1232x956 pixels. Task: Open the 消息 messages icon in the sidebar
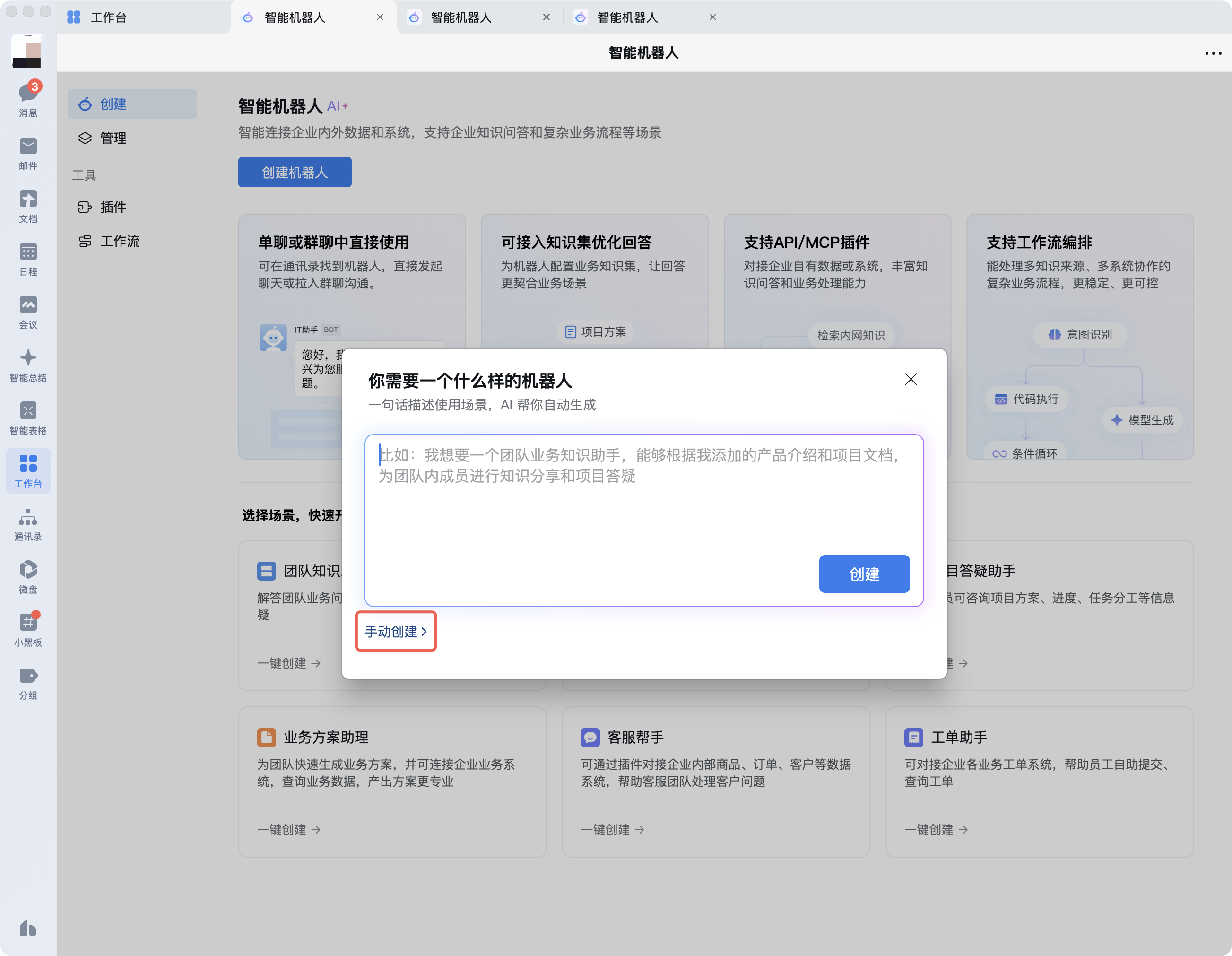(27, 94)
